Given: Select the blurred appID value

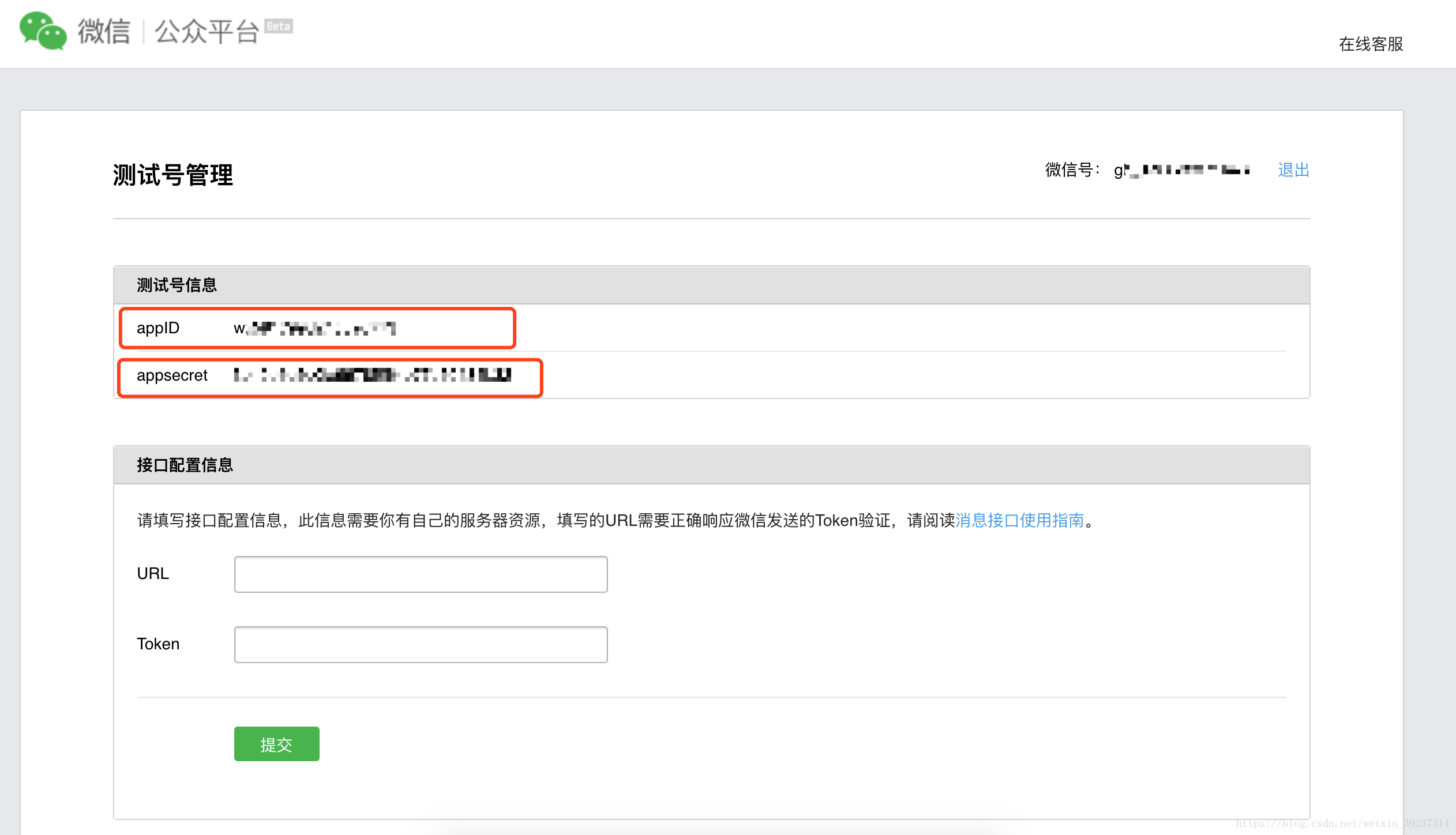Looking at the screenshot, I should pos(314,329).
